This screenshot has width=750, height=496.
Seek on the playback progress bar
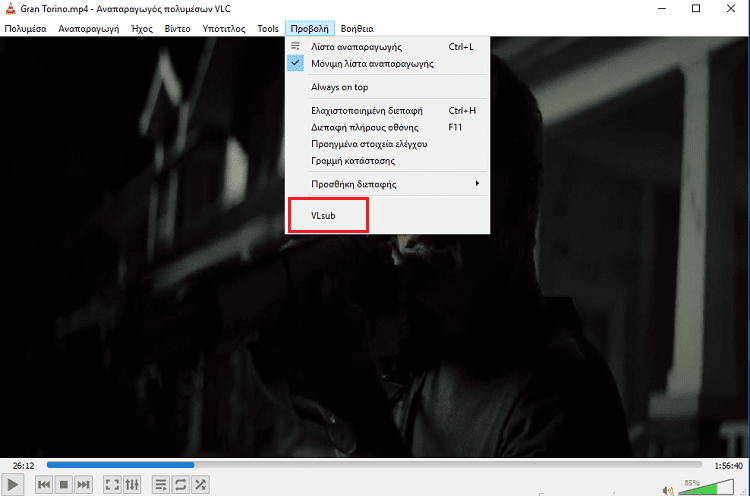pos(374,465)
